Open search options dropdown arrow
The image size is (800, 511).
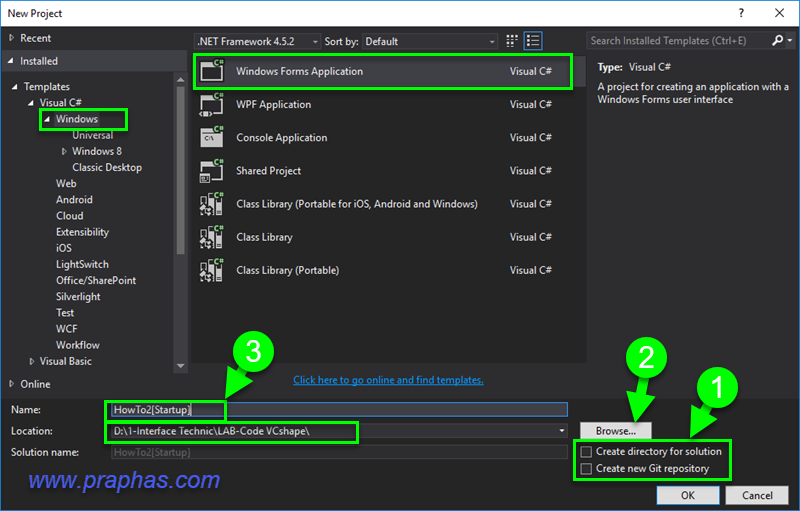click(x=790, y=40)
